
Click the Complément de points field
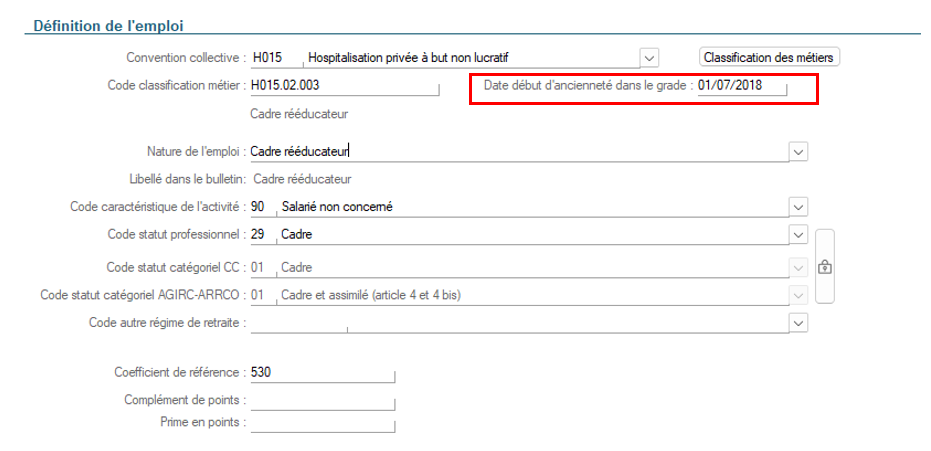(322, 401)
